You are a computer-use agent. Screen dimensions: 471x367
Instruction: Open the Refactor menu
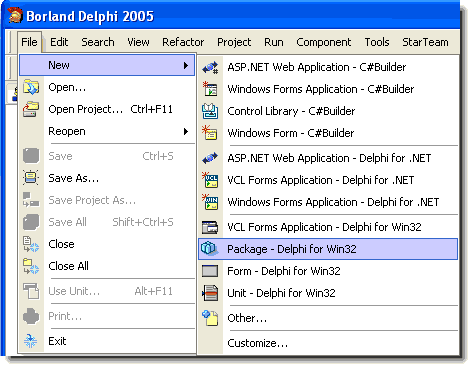coord(183,42)
